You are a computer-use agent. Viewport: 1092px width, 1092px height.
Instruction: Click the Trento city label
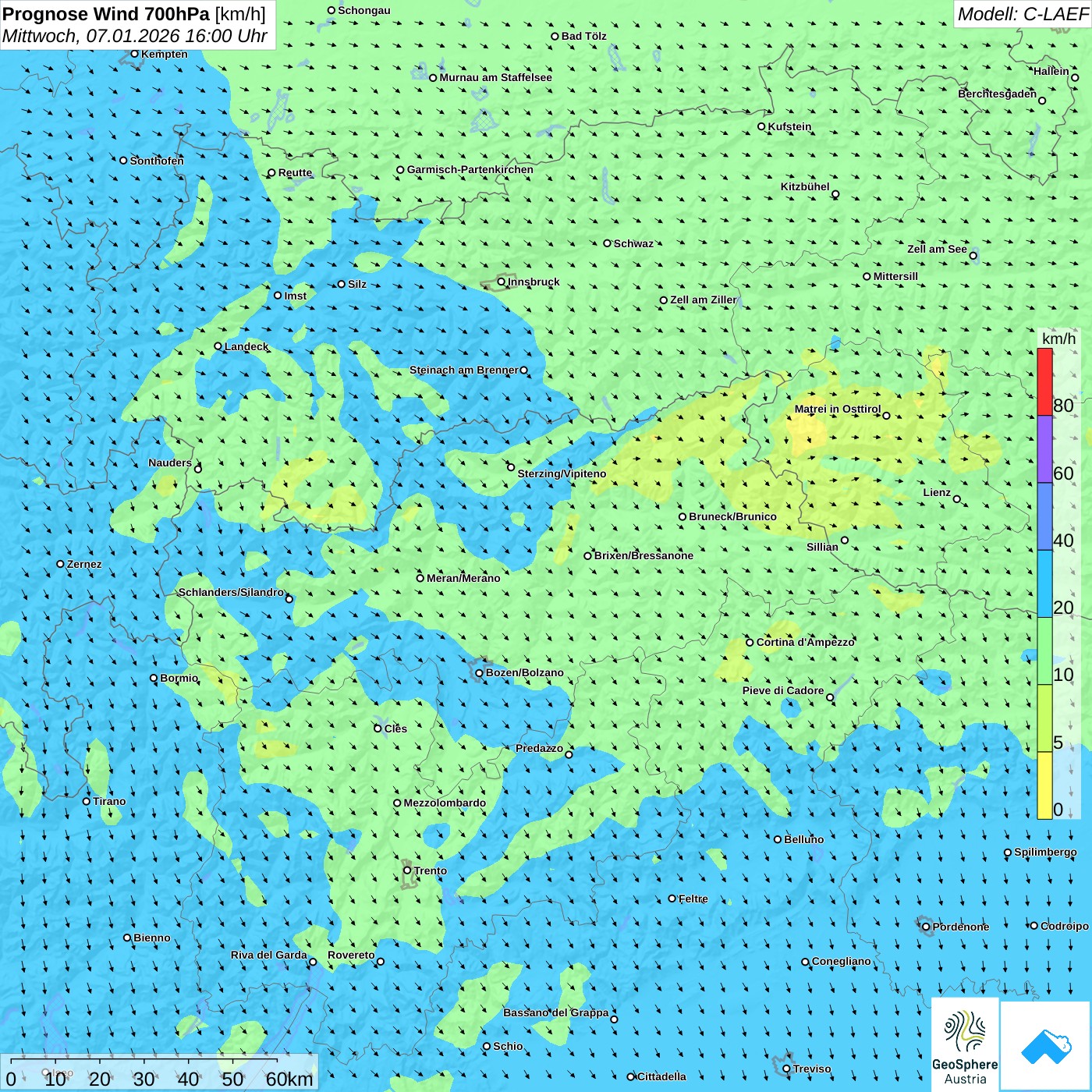click(431, 870)
